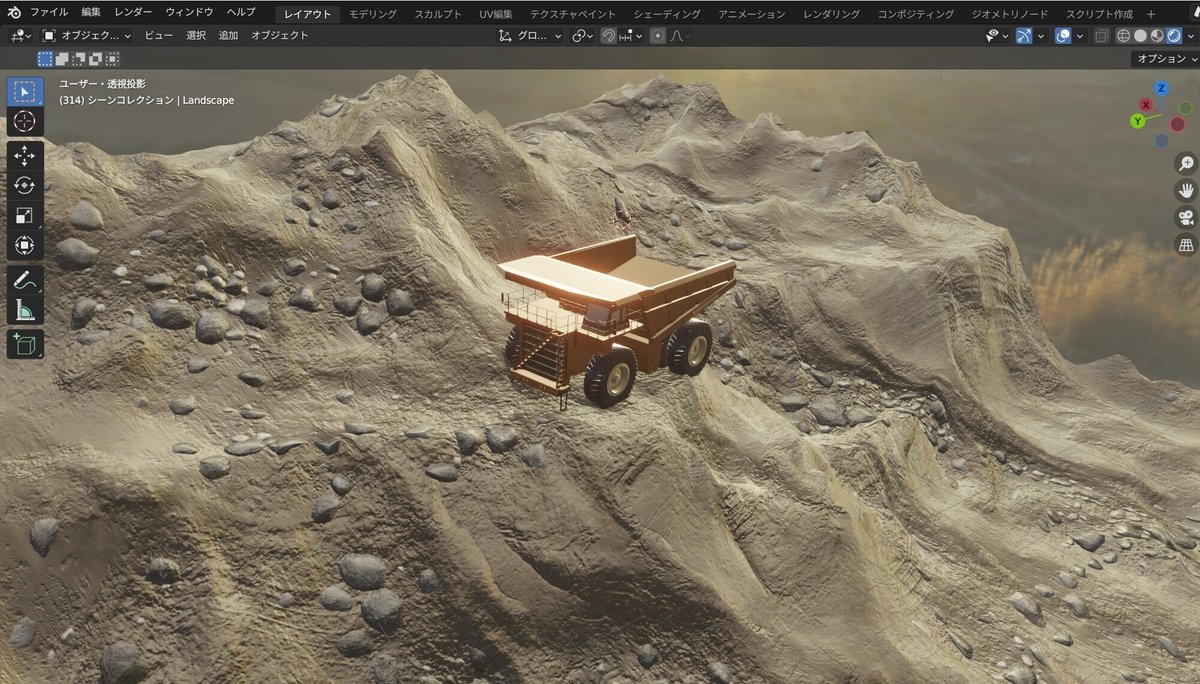The width and height of the screenshot is (1200, 684).
Task: Open the ヘルプ menu
Action: (x=241, y=13)
